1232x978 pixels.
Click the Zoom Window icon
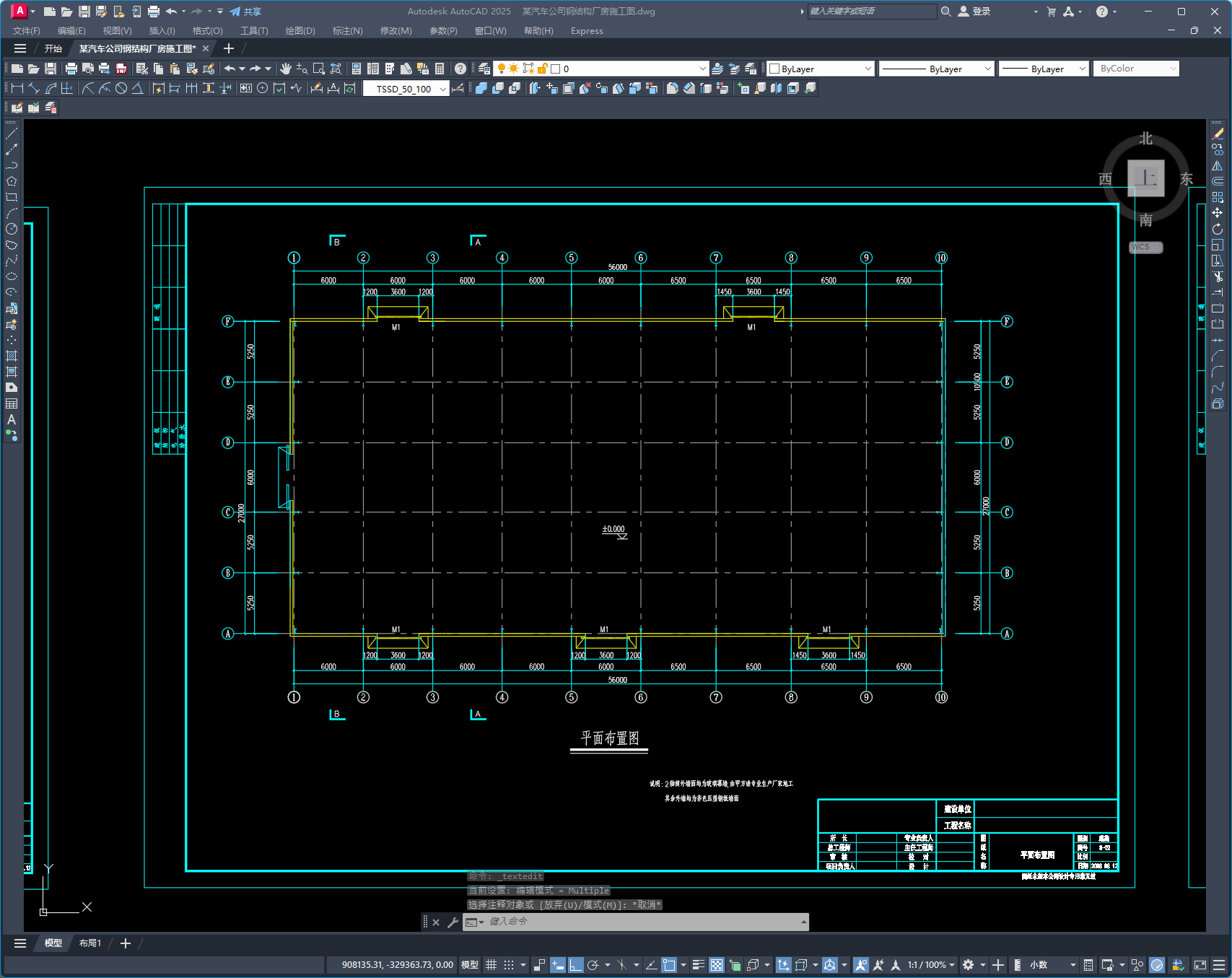318,69
